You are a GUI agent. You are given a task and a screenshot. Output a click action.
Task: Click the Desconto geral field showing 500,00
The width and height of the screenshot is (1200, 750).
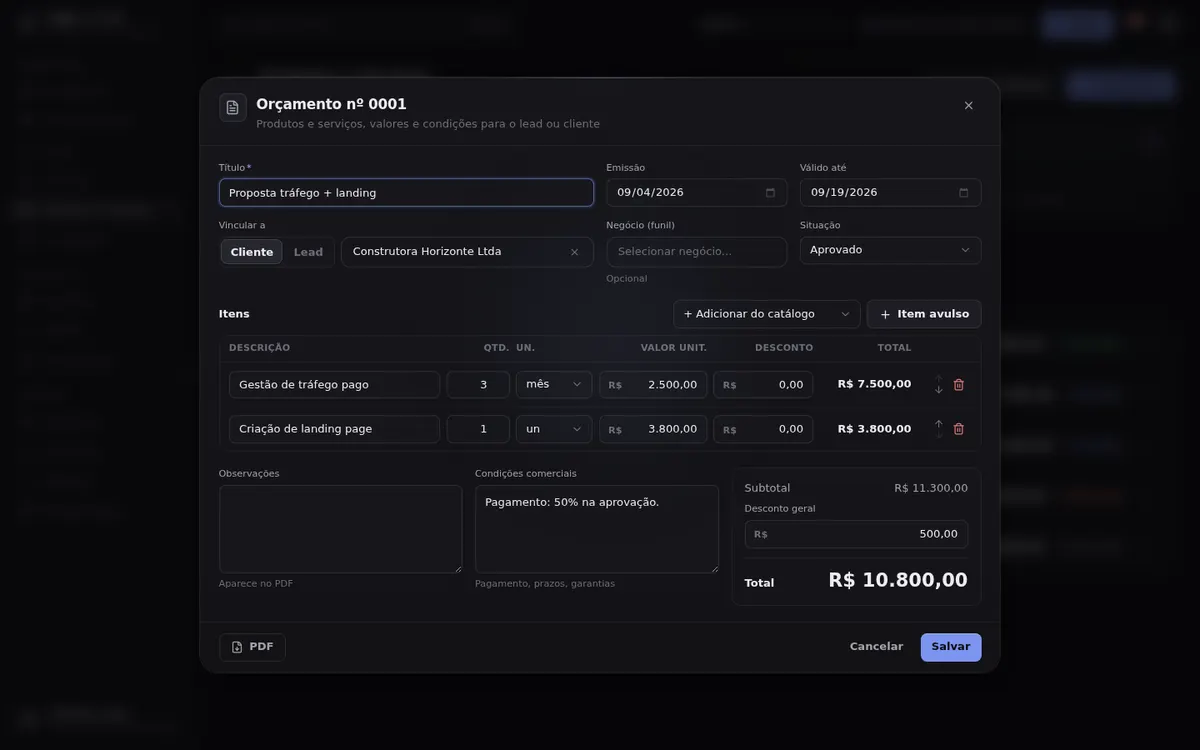856,534
